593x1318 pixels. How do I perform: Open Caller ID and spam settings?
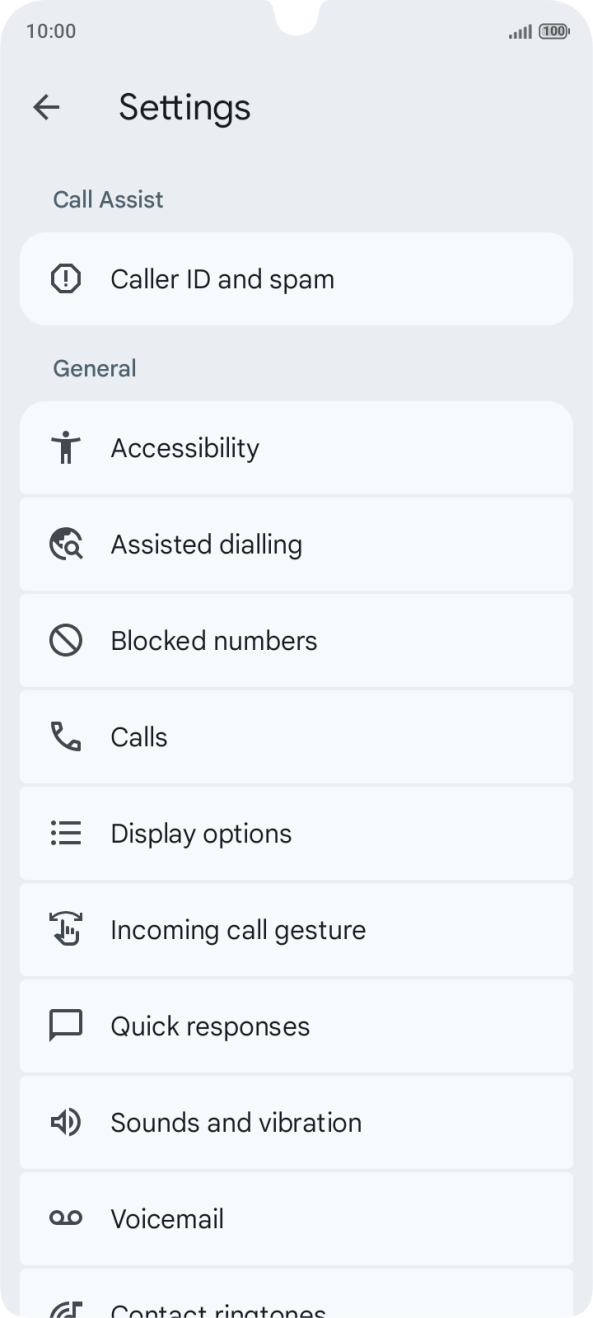click(296, 279)
